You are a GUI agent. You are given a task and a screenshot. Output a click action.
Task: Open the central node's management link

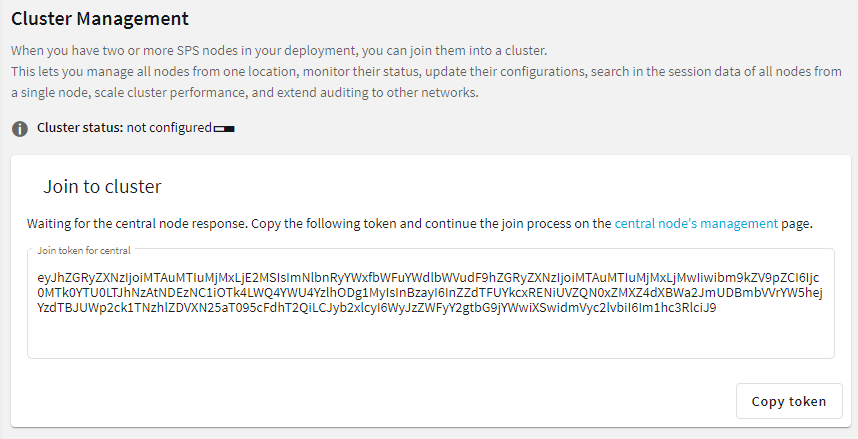(696, 223)
